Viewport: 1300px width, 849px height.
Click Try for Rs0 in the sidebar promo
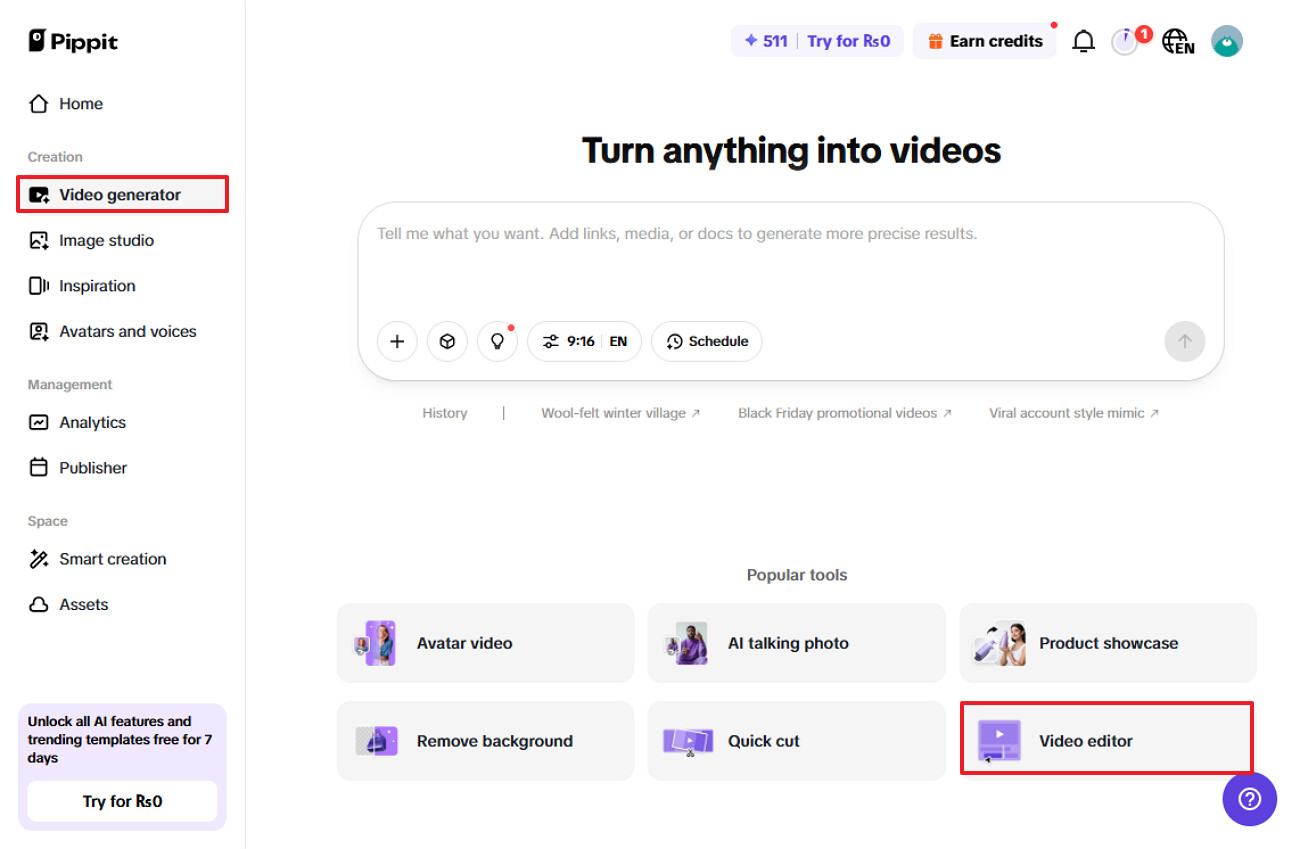(122, 801)
